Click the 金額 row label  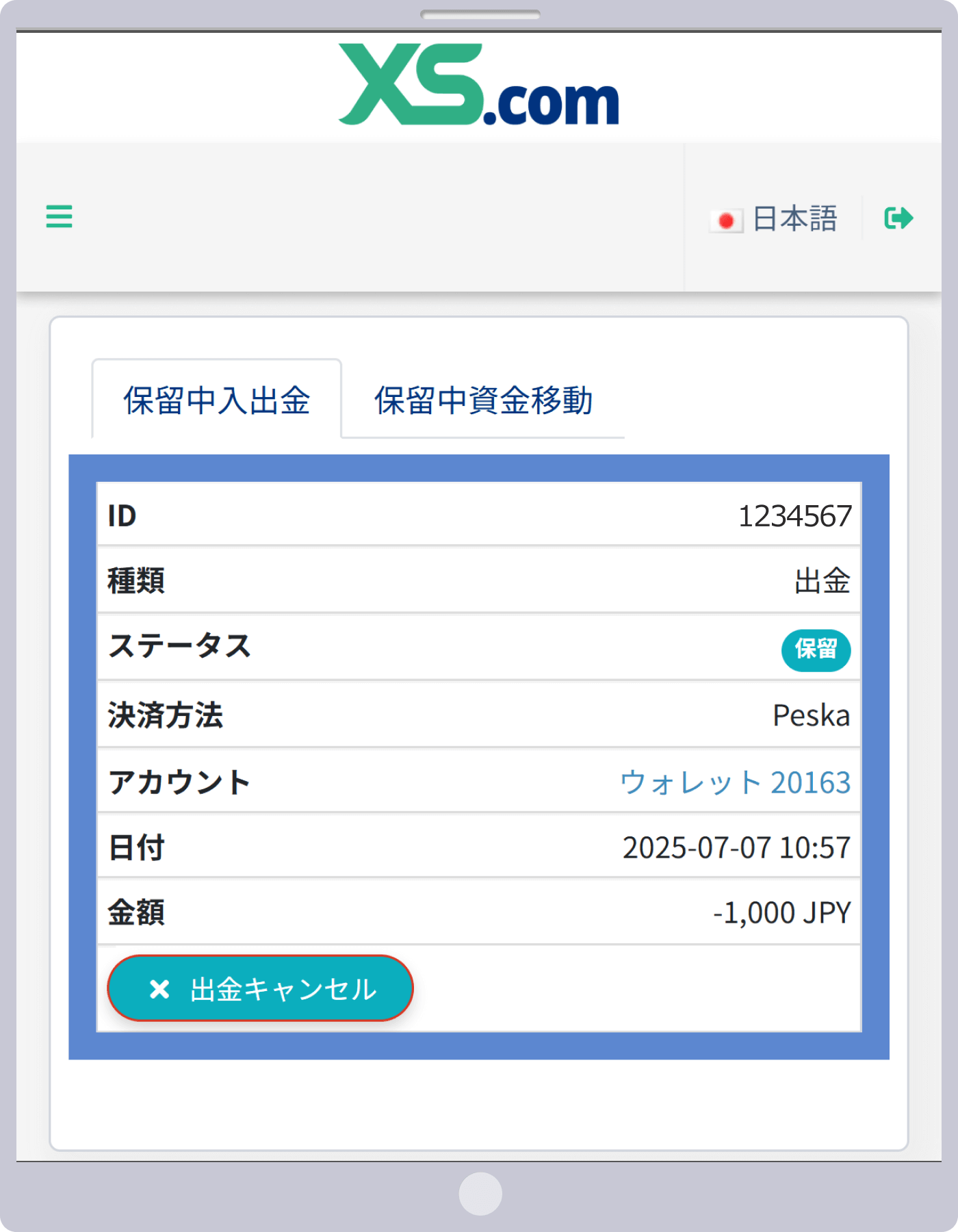click(136, 912)
